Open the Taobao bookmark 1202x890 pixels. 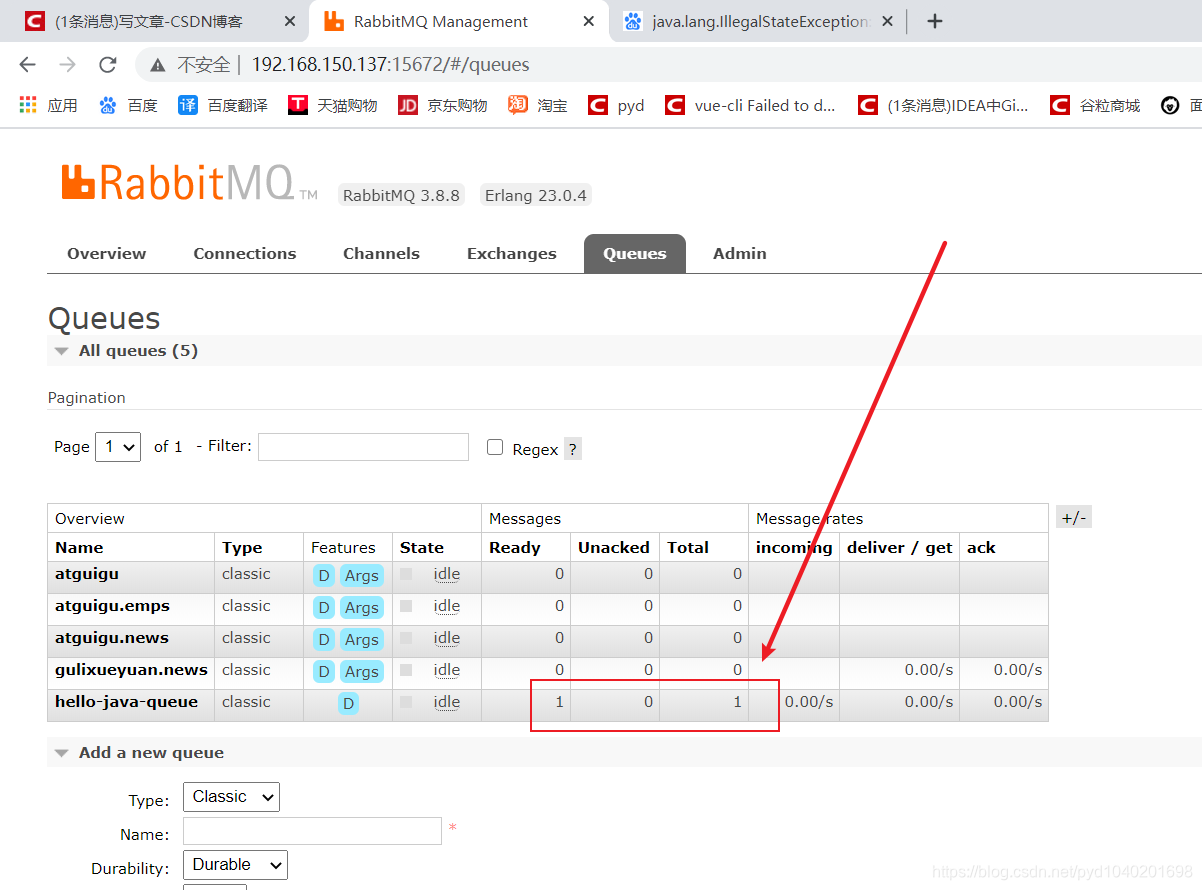click(537, 105)
